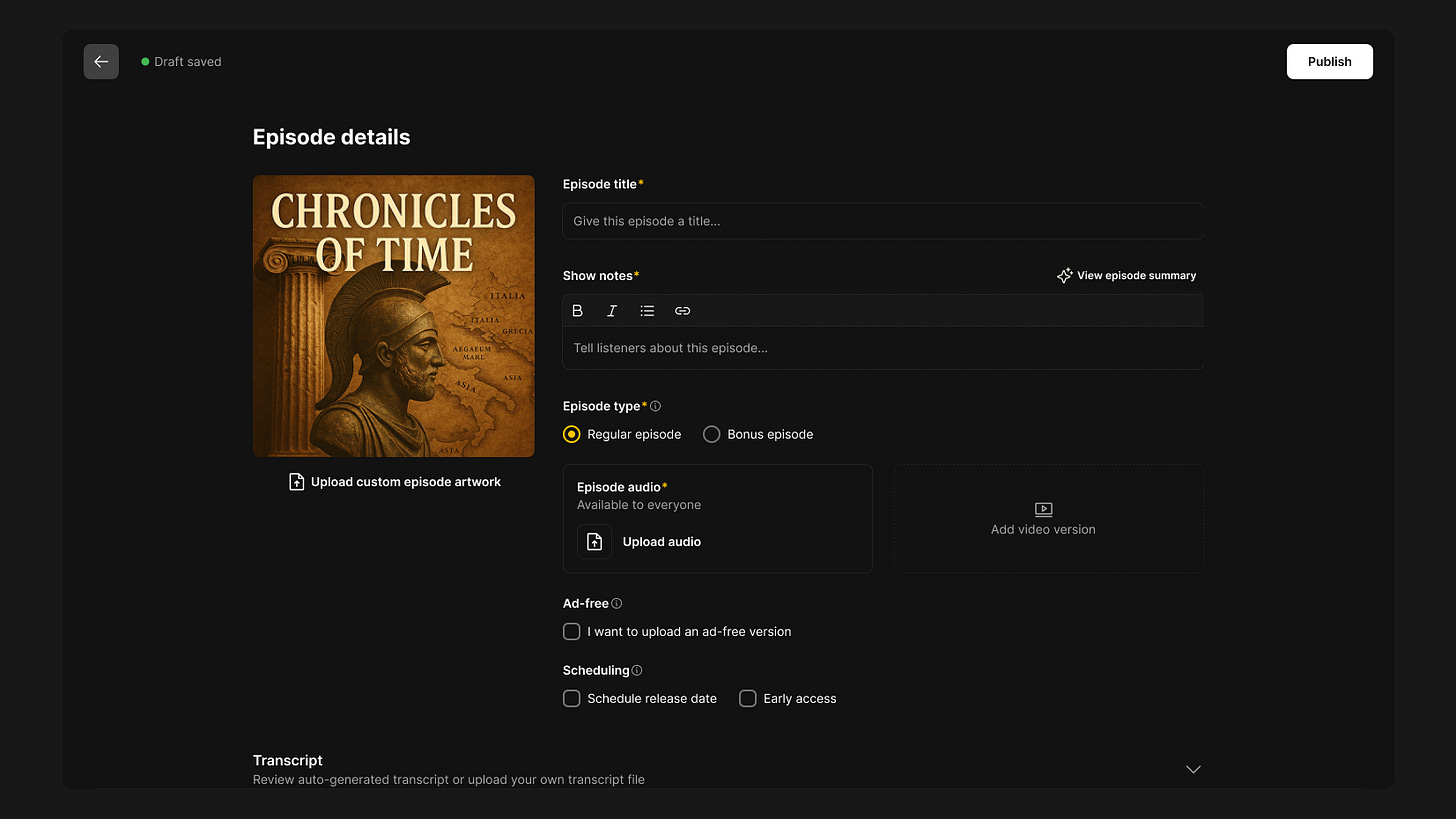Toggle bold formatting in show notes
The image size is (1456, 819).
tap(577, 311)
